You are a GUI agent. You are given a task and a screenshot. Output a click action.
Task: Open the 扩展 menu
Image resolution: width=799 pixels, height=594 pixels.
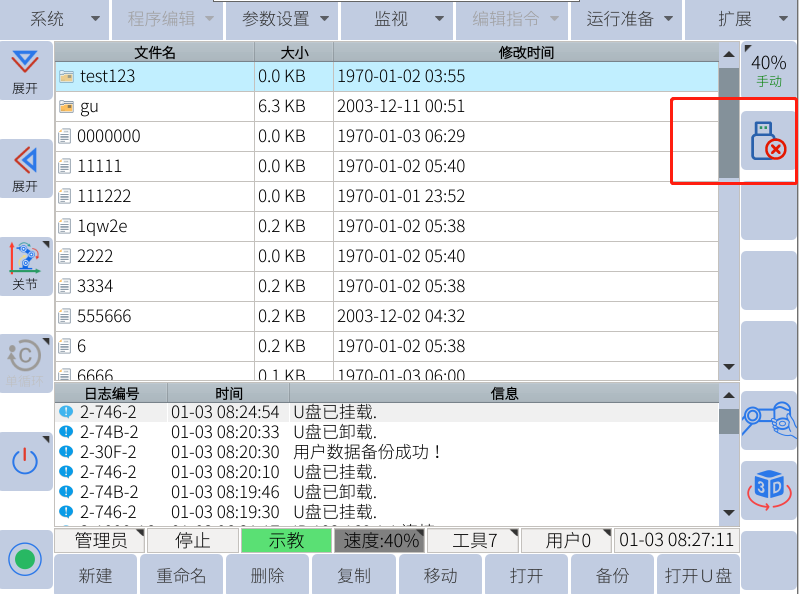click(741, 18)
